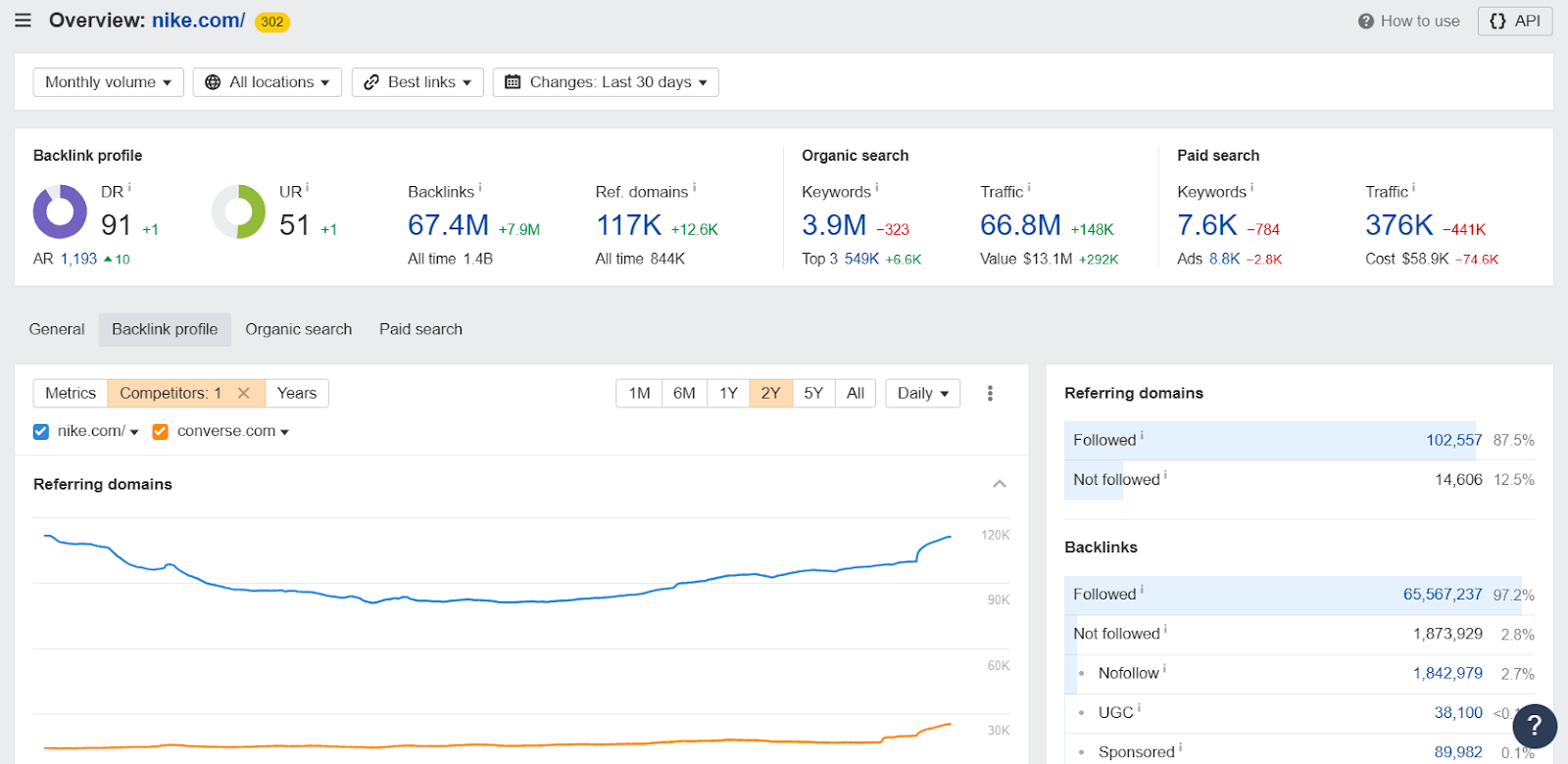Image resolution: width=1568 pixels, height=764 pixels.
Task: Open the 66.8M organic traffic report
Action: 1020,225
